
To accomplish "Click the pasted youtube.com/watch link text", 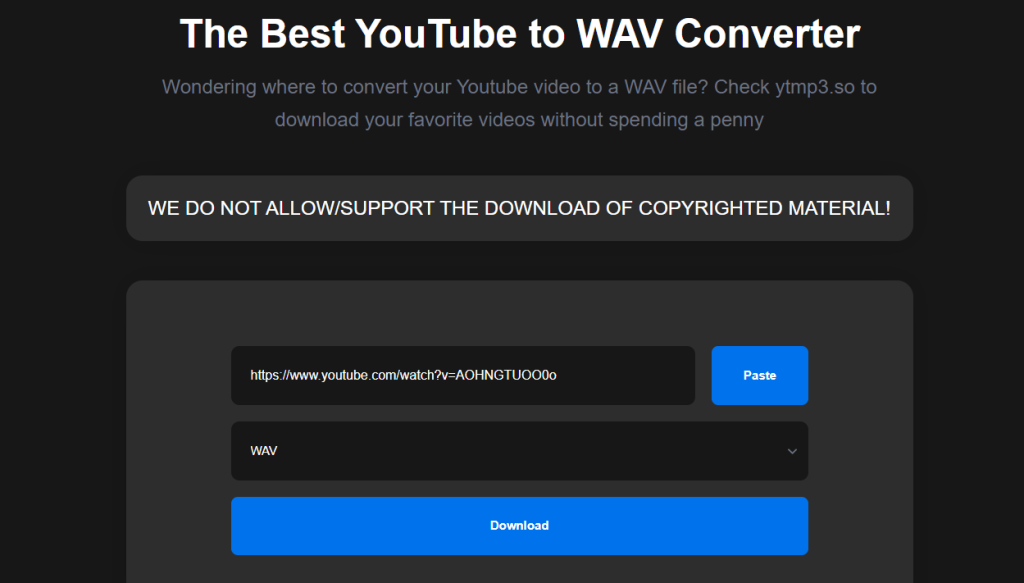I will (x=402, y=376).
